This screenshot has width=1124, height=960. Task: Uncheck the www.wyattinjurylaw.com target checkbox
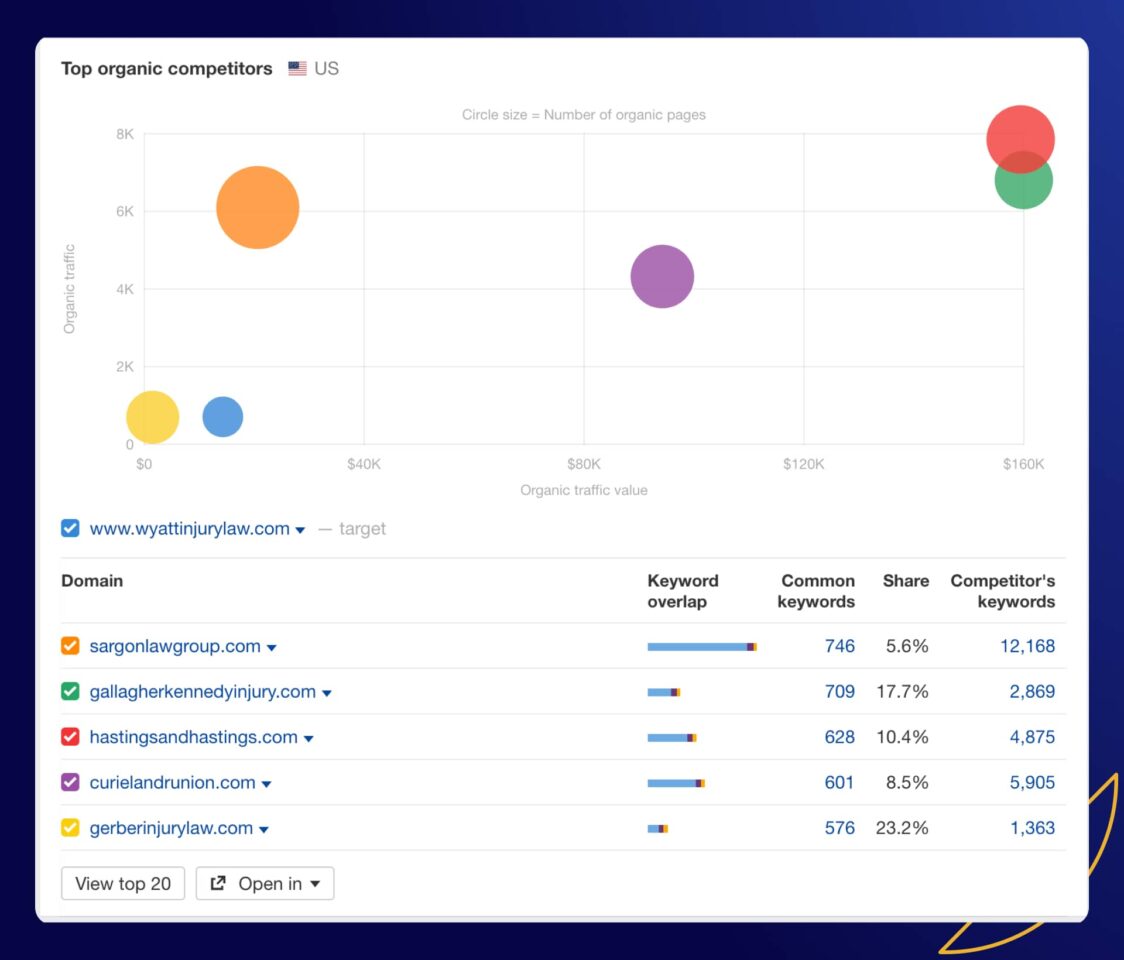point(70,528)
